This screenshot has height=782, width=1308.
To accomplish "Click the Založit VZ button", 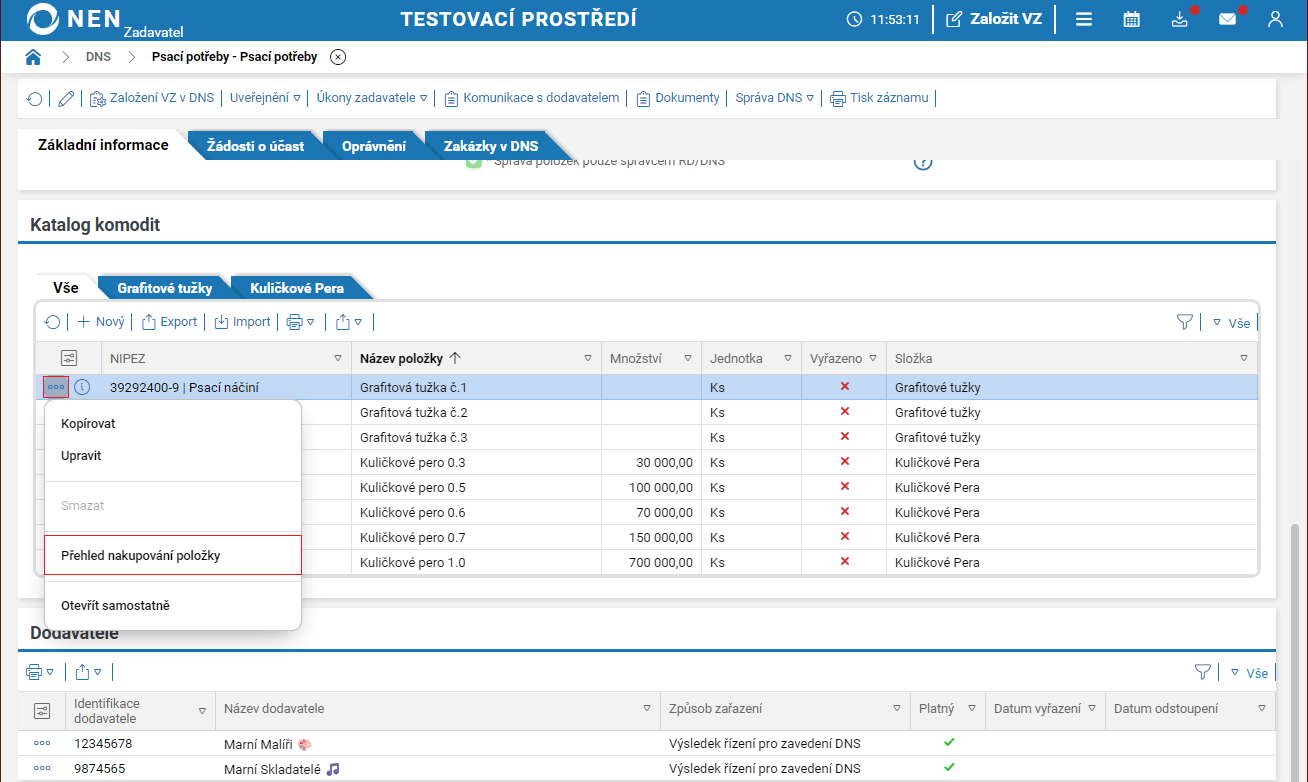I will (993, 19).
